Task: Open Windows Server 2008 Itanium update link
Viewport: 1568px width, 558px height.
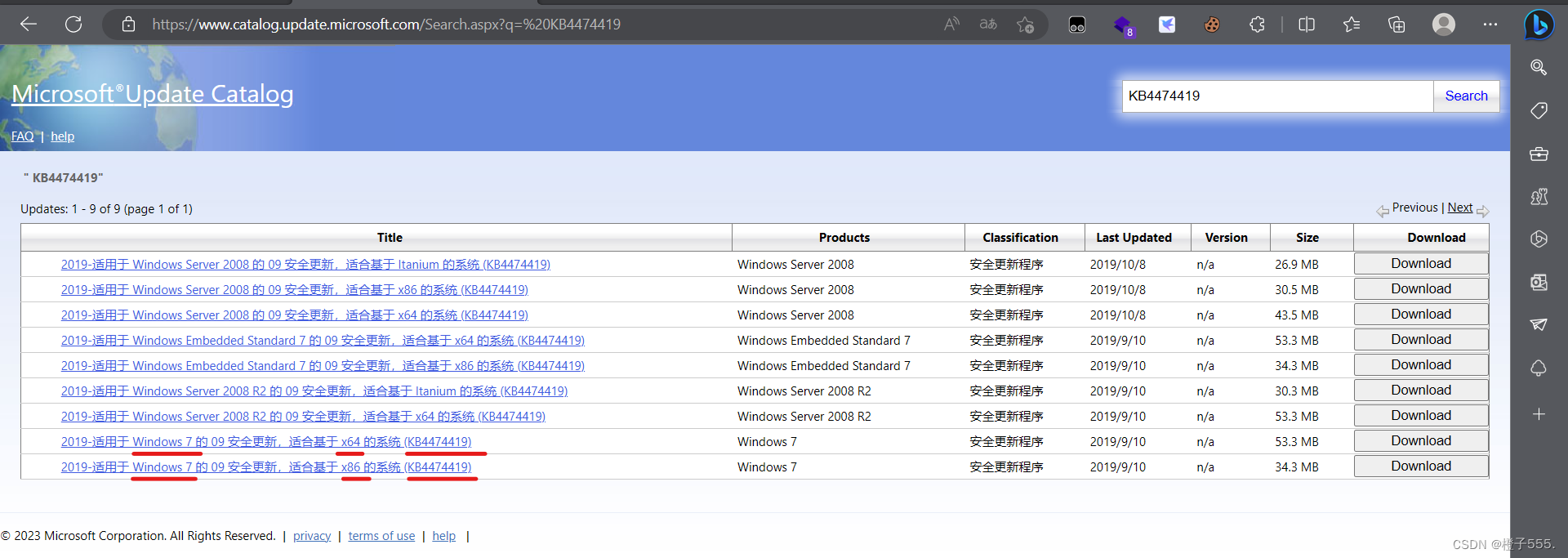Action: 305,265
